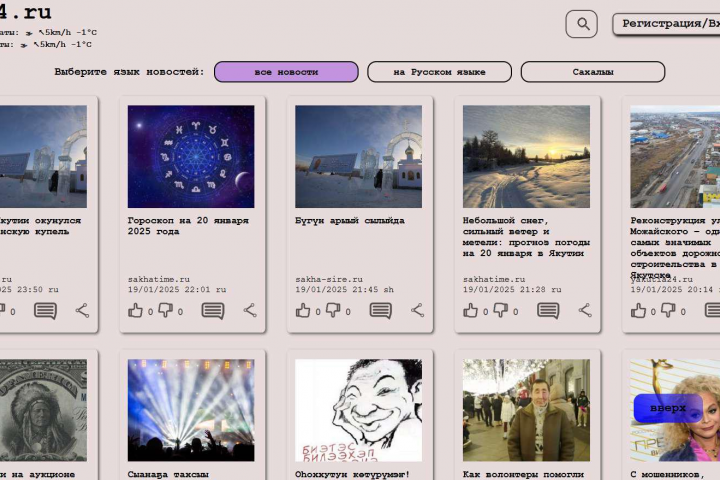Open comments on Небольшой снег post
This screenshot has width=720, height=480.
click(x=548, y=311)
